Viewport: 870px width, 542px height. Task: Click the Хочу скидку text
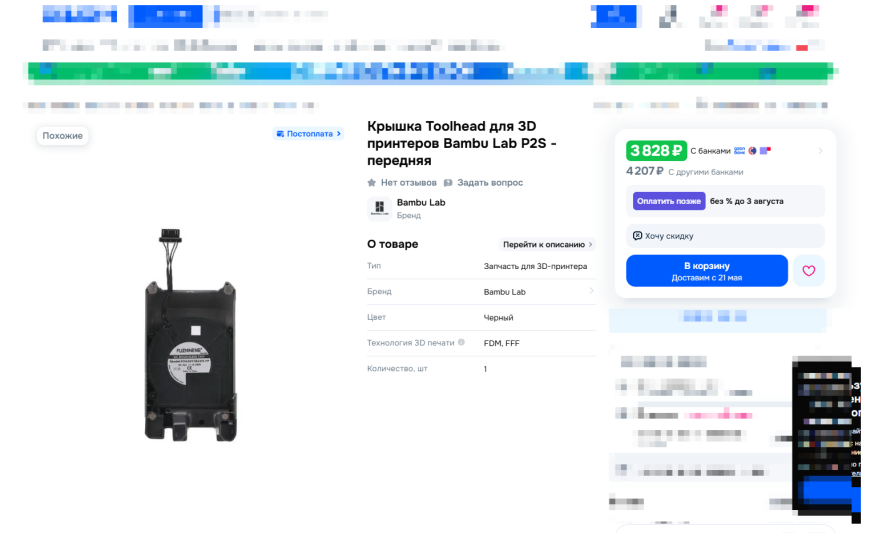669,236
